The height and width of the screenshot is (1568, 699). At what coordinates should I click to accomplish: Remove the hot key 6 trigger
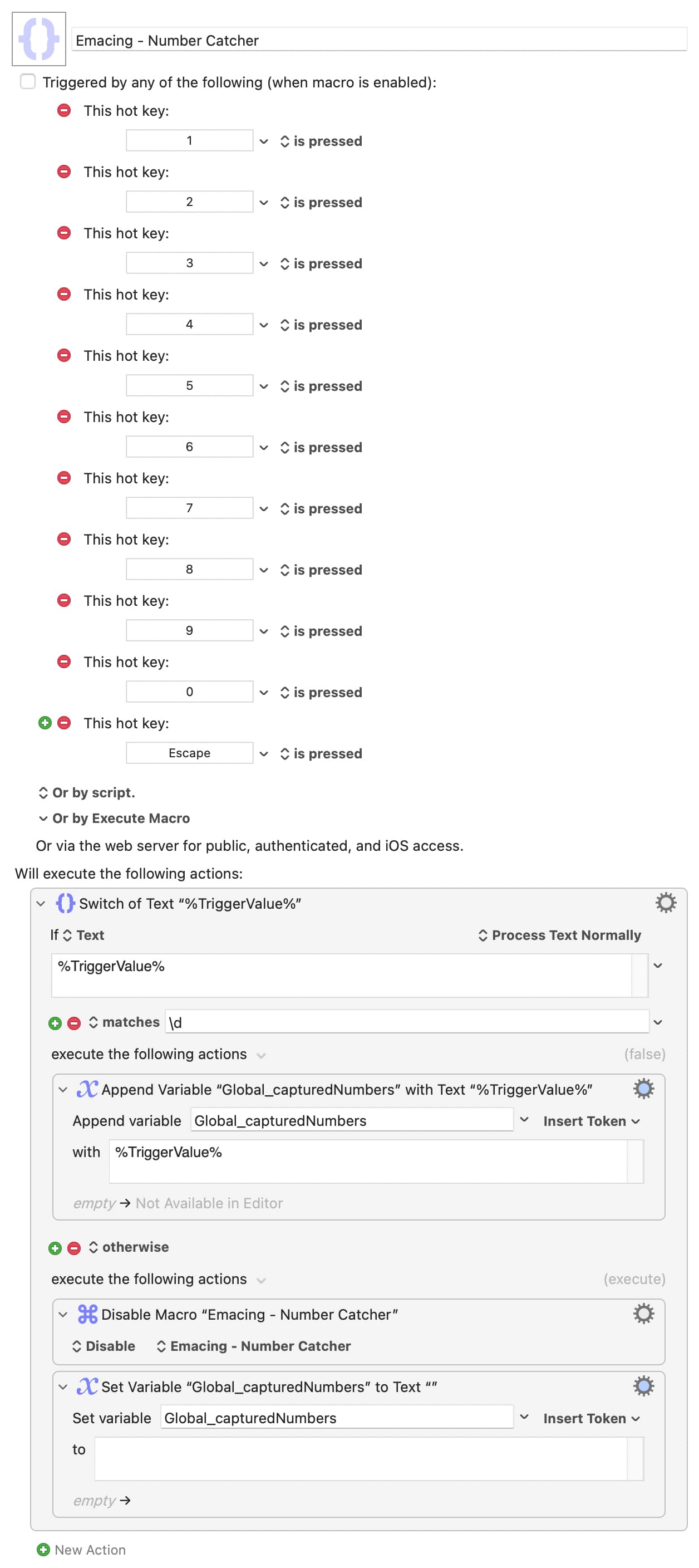pyautogui.click(x=64, y=416)
